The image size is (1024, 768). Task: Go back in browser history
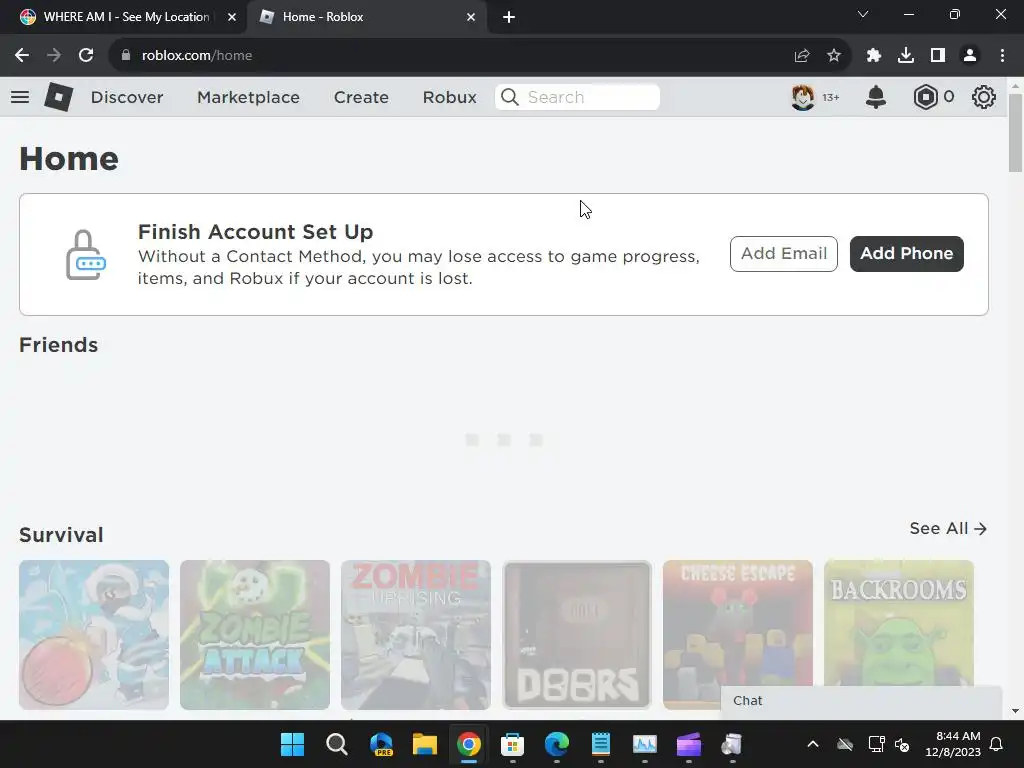pos(22,56)
